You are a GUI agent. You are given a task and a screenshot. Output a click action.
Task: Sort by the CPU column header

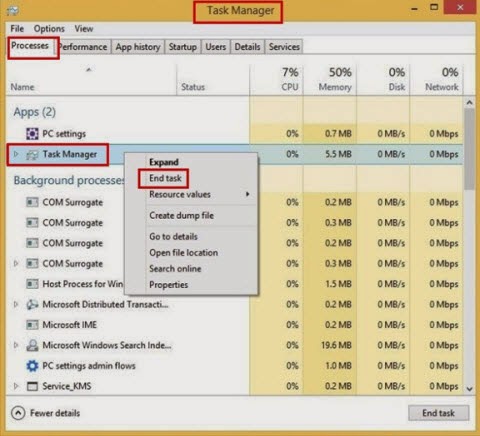pyautogui.click(x=276, y=80)
